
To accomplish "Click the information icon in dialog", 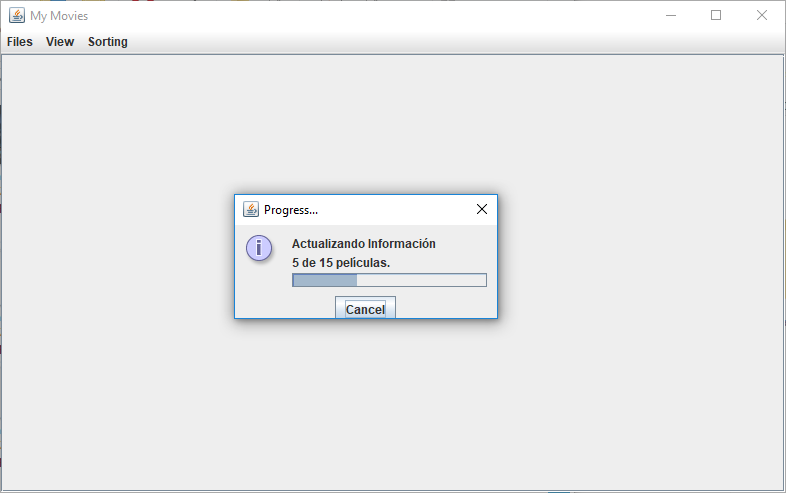I will pos(259,248).
